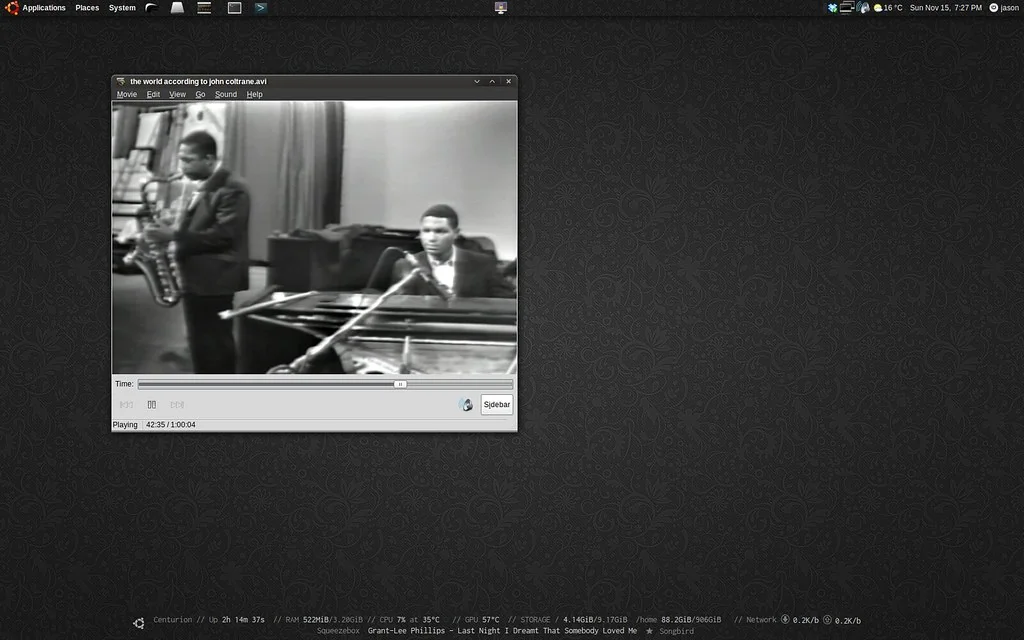Click the elapsed time '42:35 / 1:00:04'
This screenshot has height=640, width=1024.
[171, 425]
